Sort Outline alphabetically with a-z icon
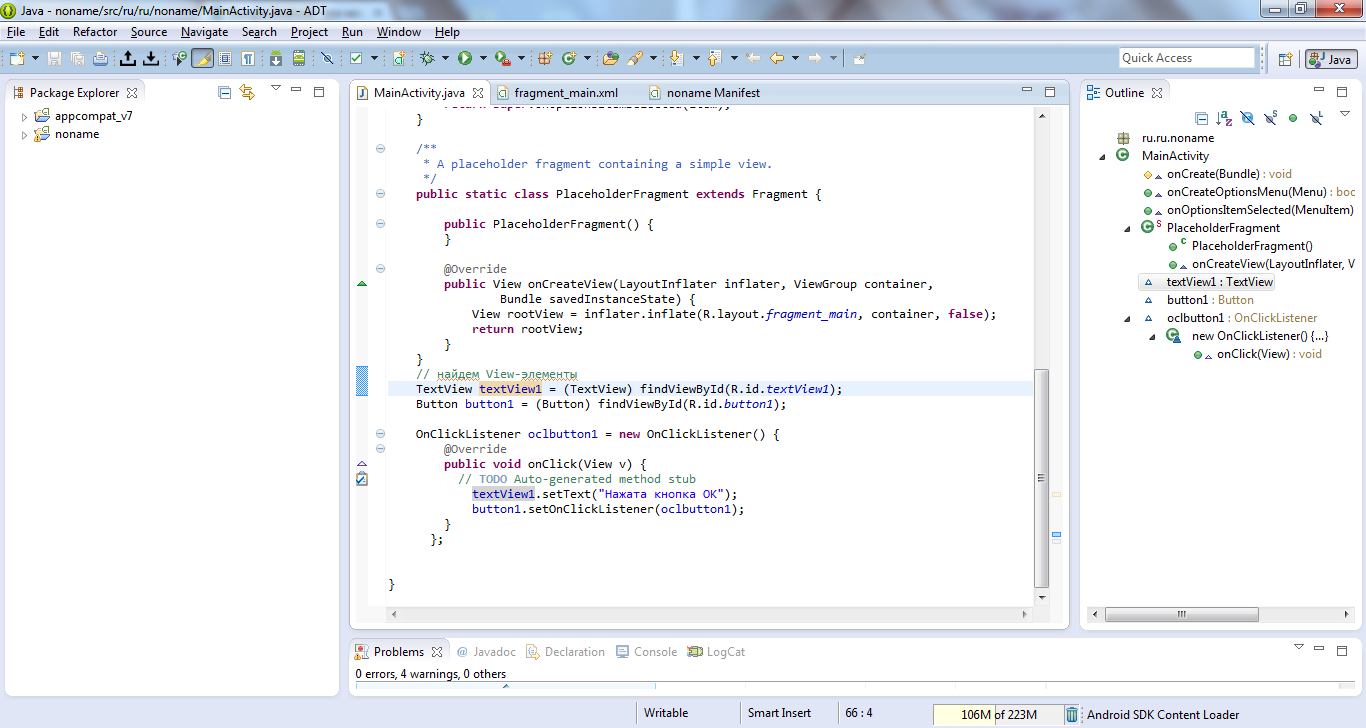 (x=1224, y=118)
